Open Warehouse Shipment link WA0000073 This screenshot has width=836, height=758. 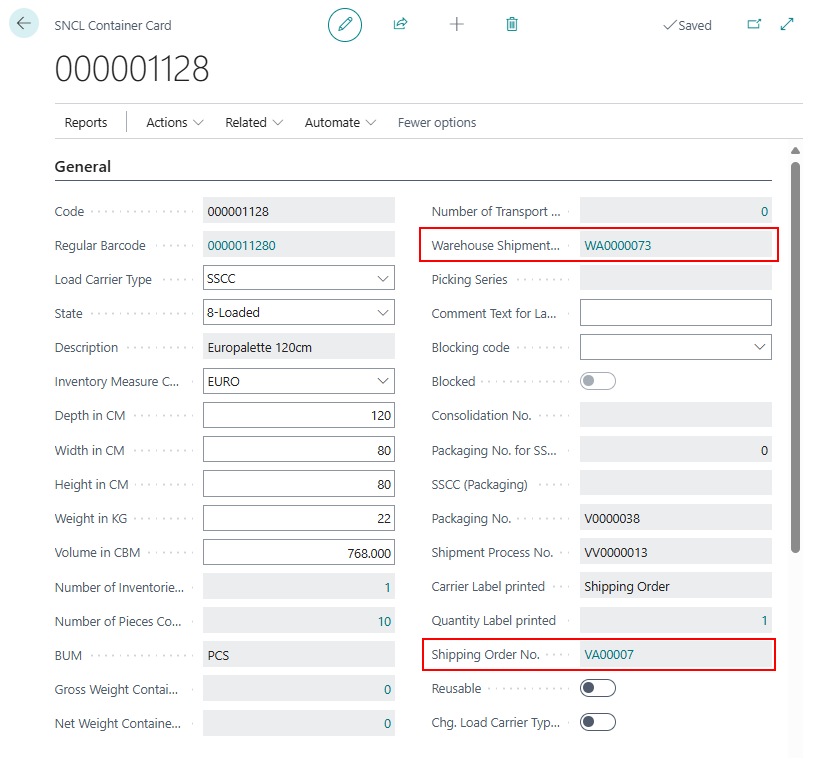click(618, 245)
